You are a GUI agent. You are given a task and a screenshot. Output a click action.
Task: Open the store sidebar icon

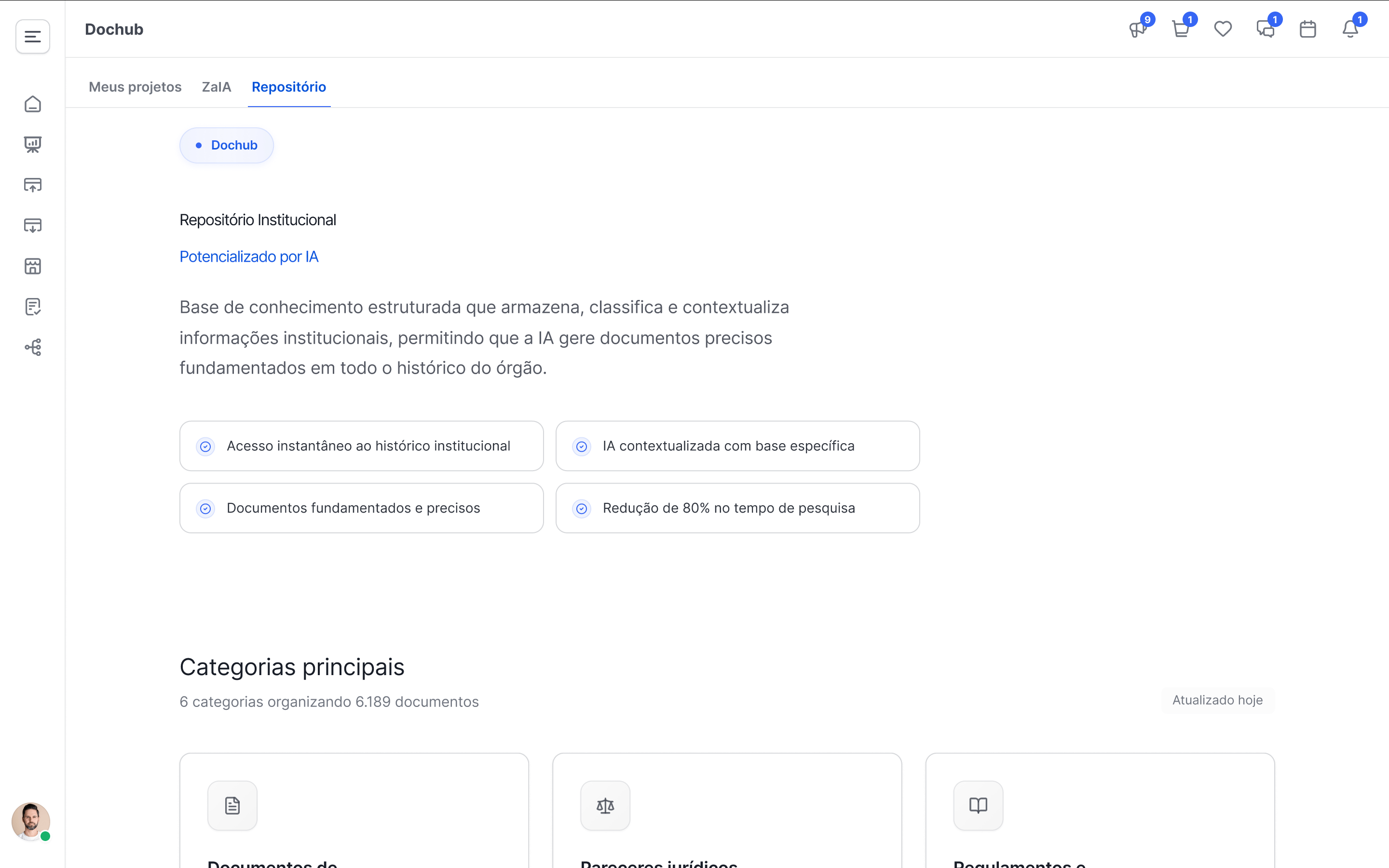pyautogui.click(x=33, y=266)
